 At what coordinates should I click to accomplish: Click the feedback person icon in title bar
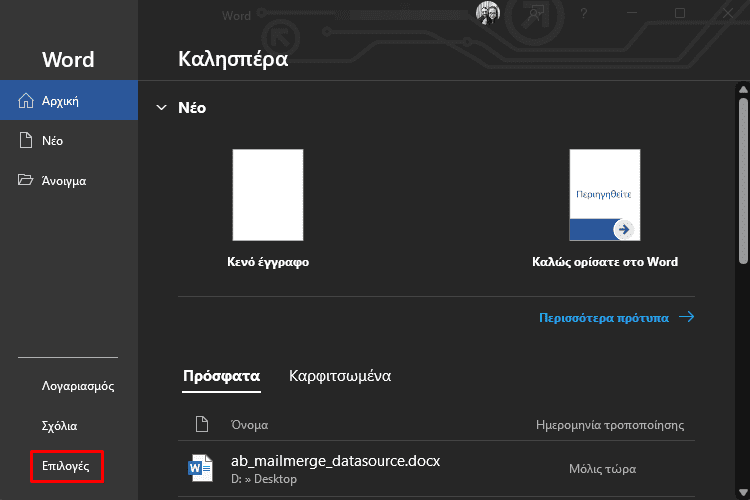(535, 14)
